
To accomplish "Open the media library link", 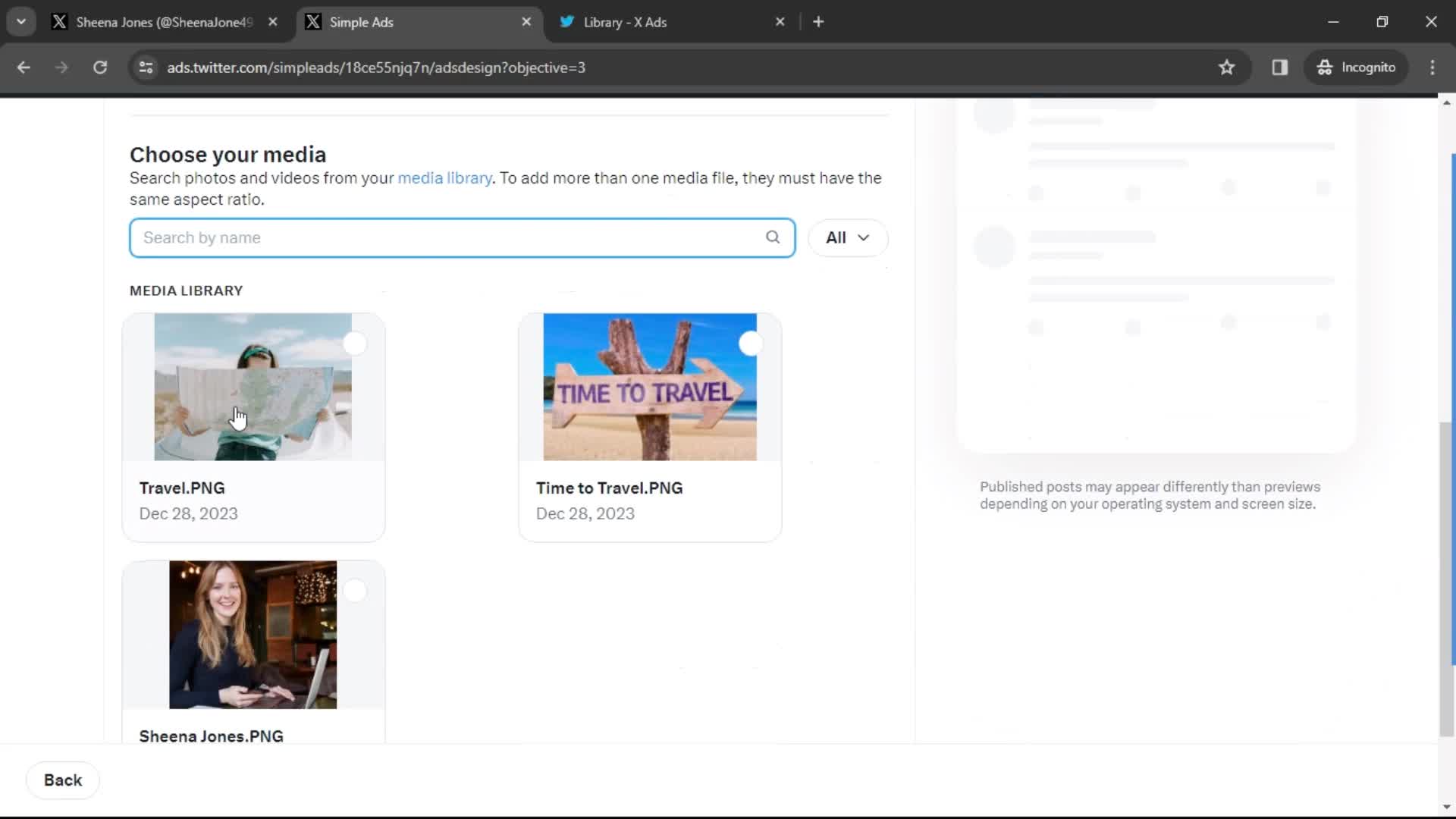I will click(x=444, y=178).
